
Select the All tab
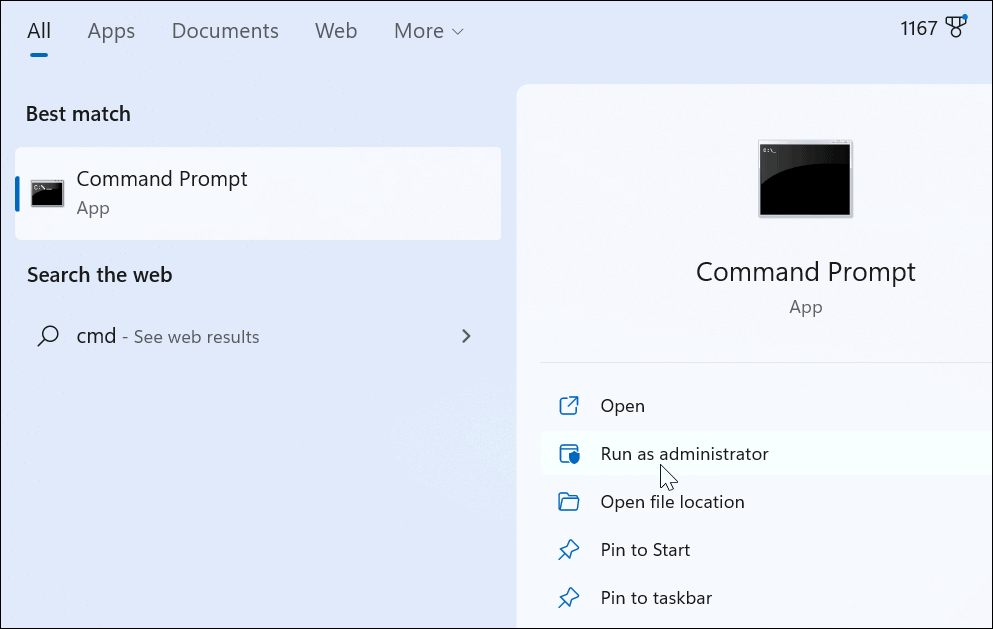(x=39, y=31)
